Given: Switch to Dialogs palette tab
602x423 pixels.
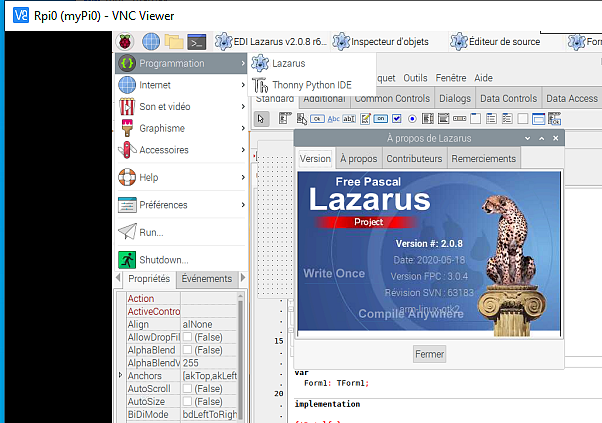Looking at the screenshot, I should [x=455, y=99].
